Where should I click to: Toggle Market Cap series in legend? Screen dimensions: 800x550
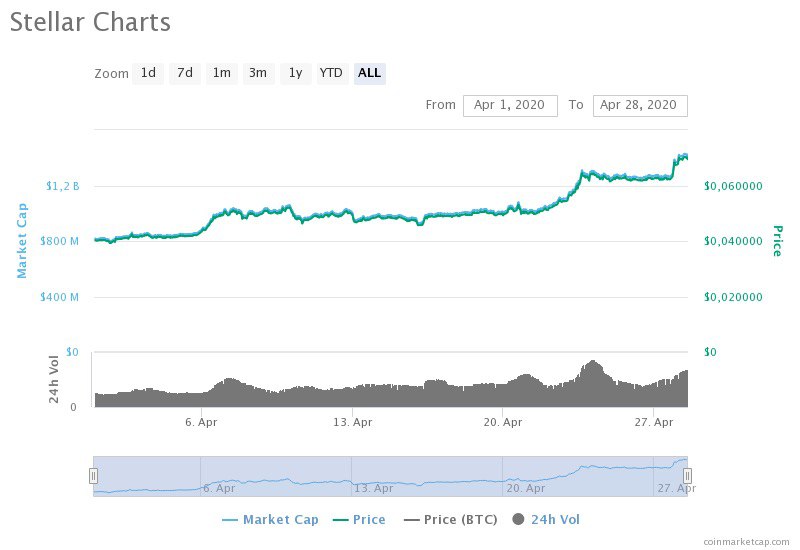click(270, 519)
